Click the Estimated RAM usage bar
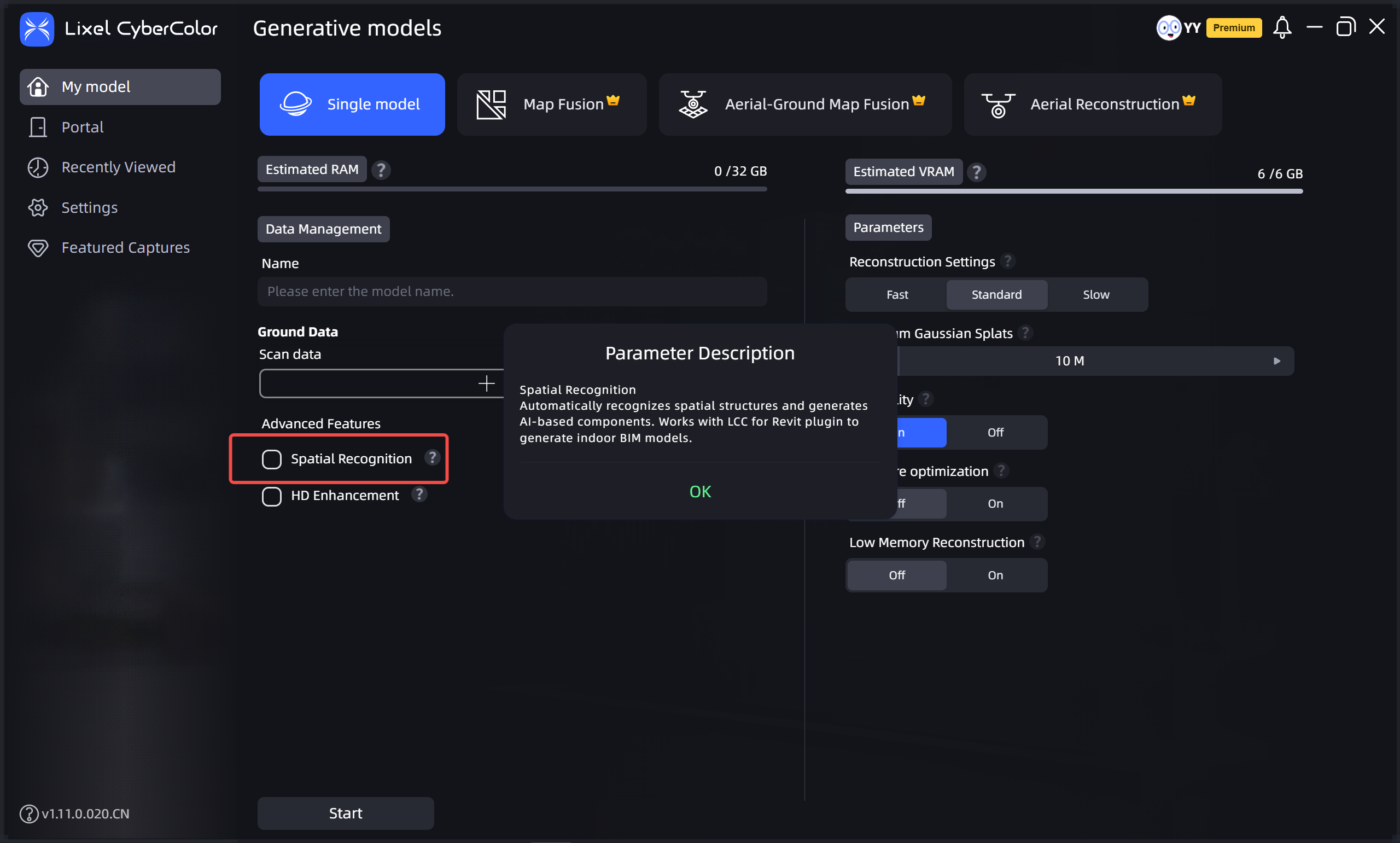The image size is (1400, 843). (512, 189)
